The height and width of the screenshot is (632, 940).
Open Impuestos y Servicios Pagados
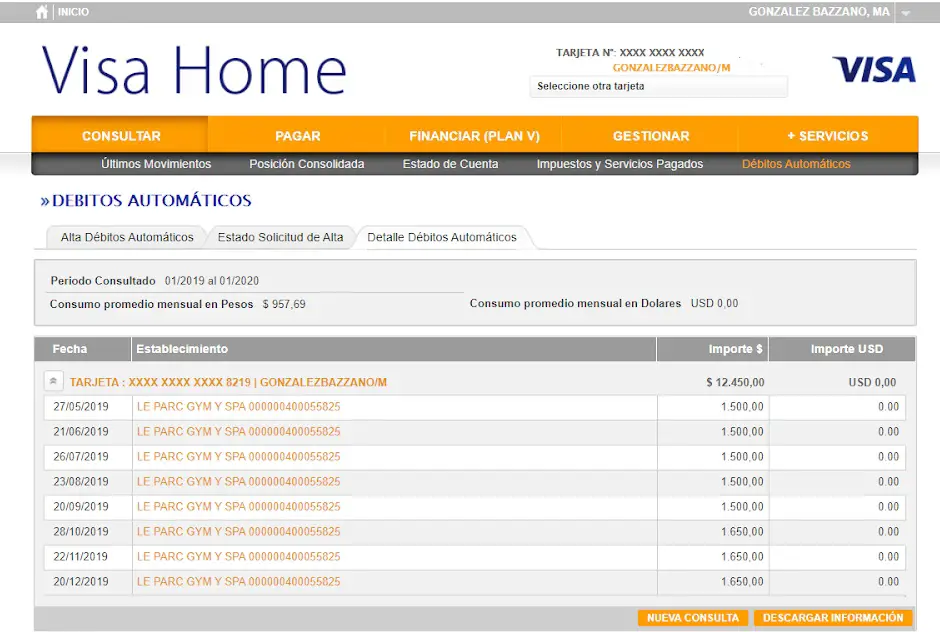[x=620, y=164]
